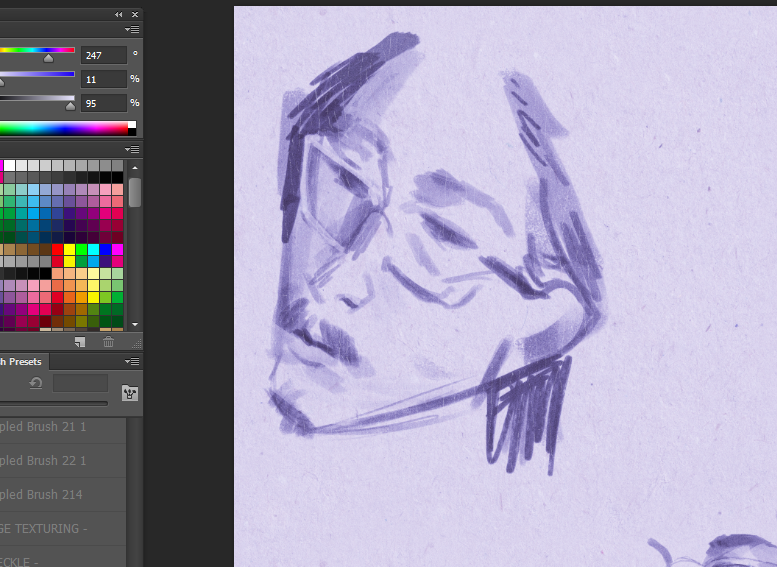
Task: Click the brightness field showing 95
Action: 104,103
